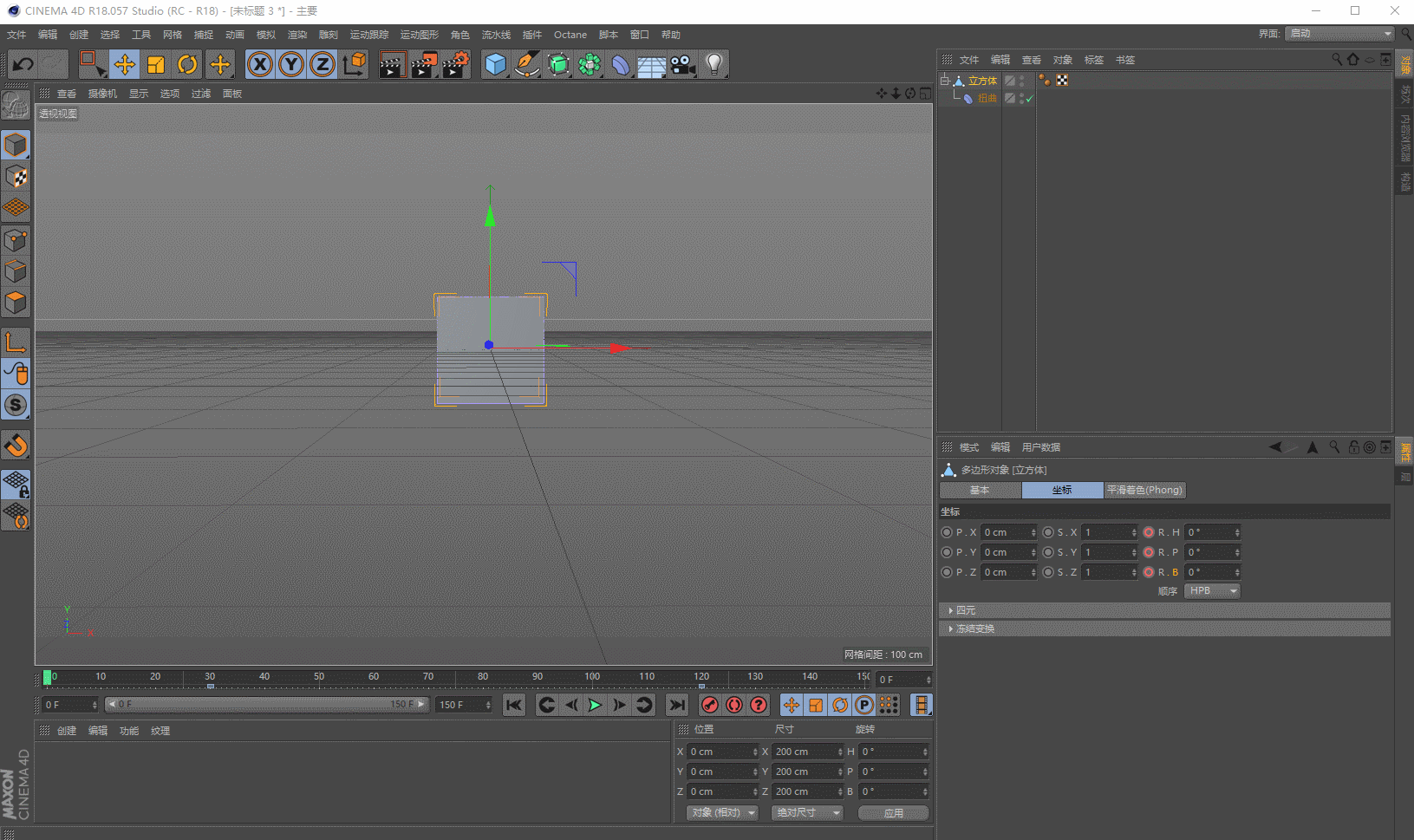This screenshot has width=1414, height=840.
Task: Open the material manager 创建 menu
Action: tap(67, 731)
